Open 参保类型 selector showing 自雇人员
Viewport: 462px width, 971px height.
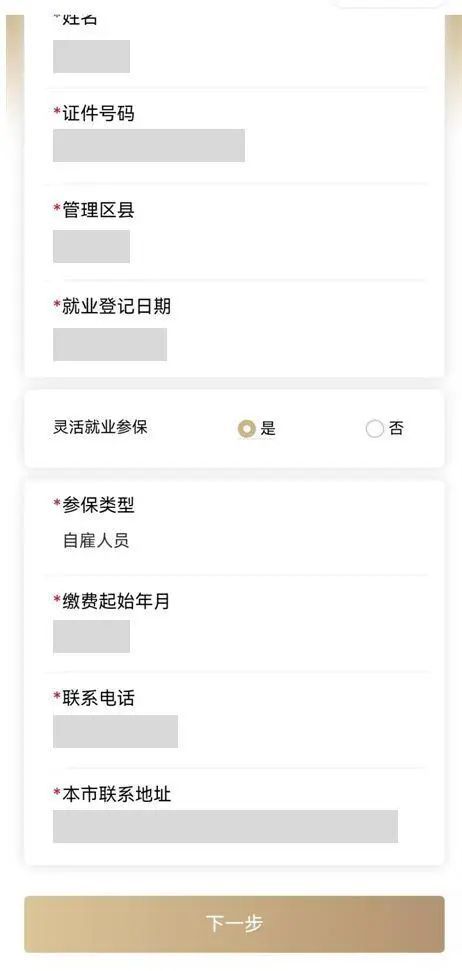96,541
